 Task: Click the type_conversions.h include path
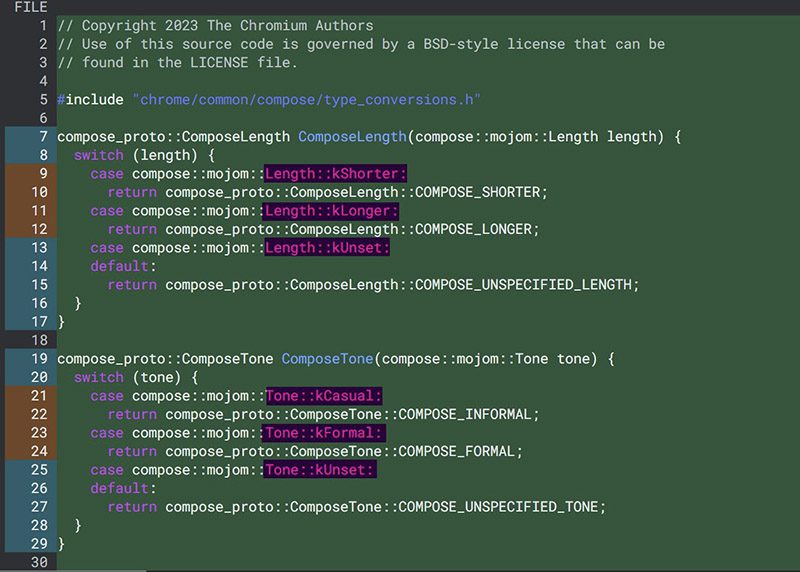306,100
